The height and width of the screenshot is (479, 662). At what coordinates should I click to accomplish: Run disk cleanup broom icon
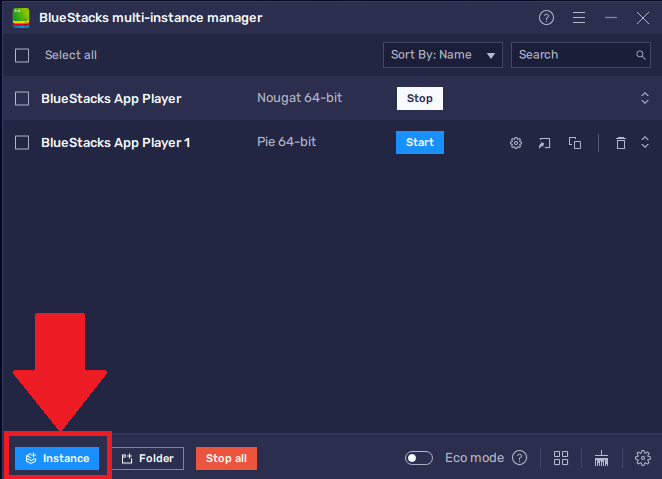(x=601, y=458)
